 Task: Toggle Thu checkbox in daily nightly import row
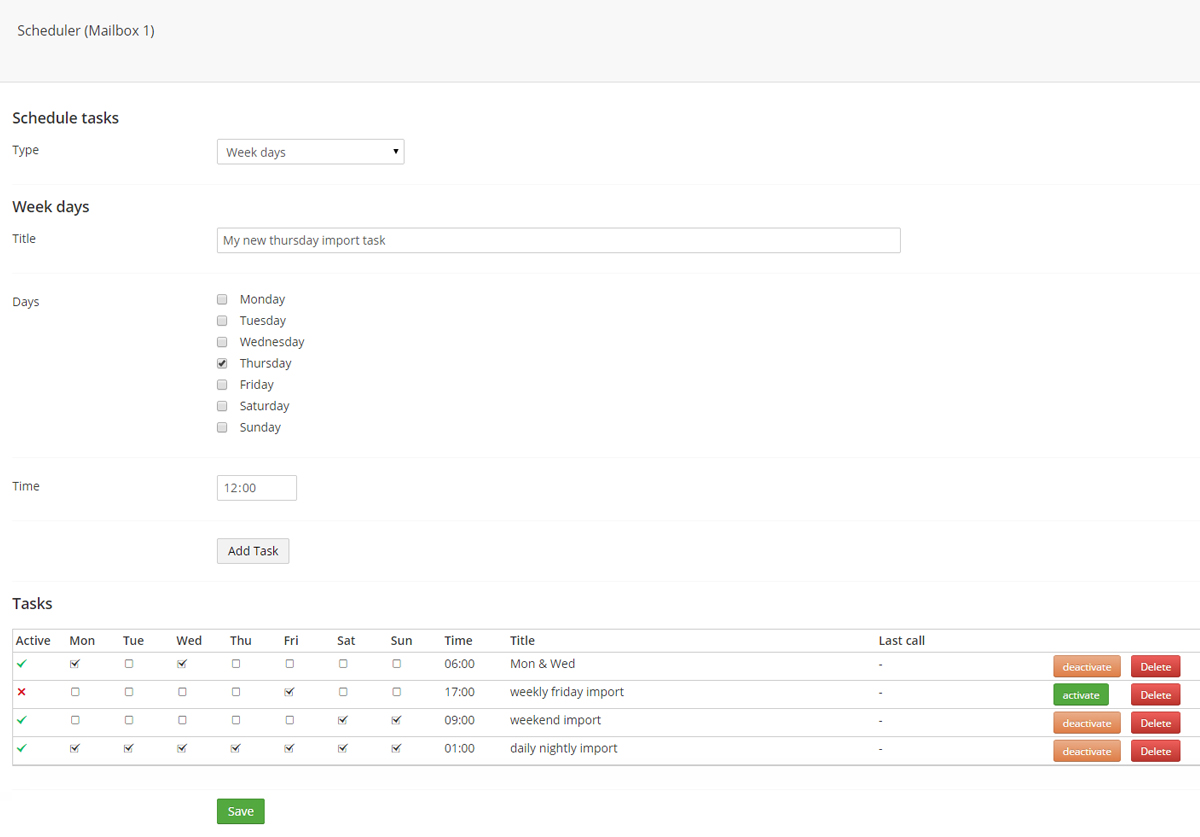coord(236,748)
